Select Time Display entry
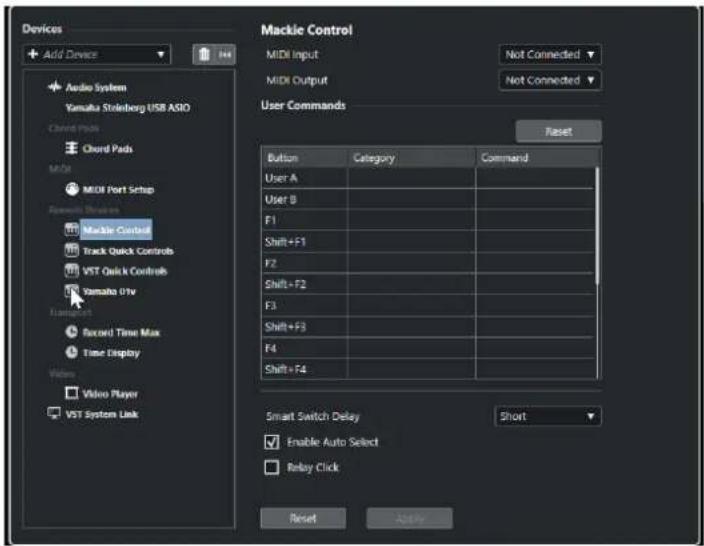The height and width of the screenshot is (546, 704). tap(111, 353)
